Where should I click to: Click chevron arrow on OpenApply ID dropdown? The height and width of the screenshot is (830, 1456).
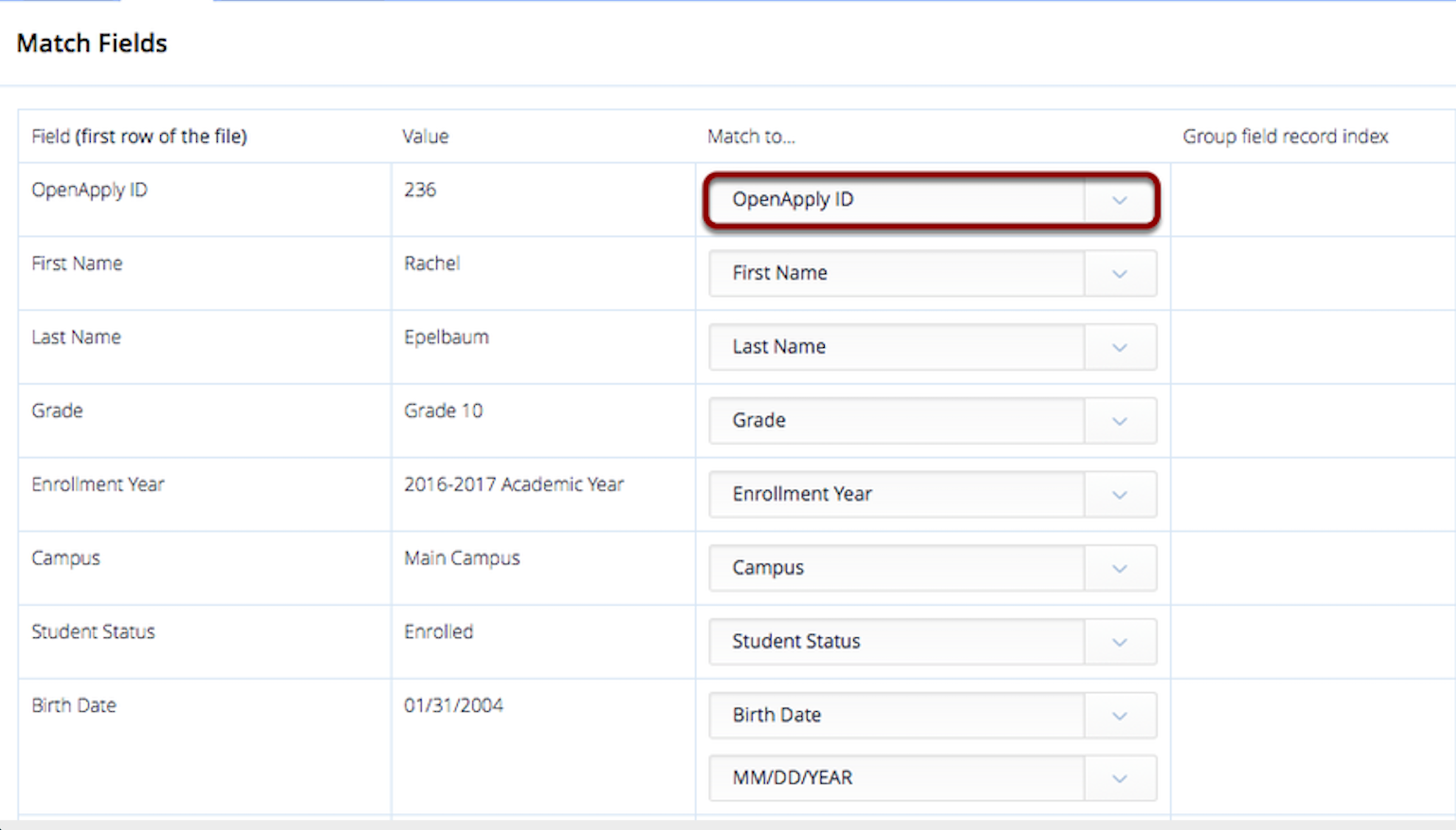[1119, 200]
